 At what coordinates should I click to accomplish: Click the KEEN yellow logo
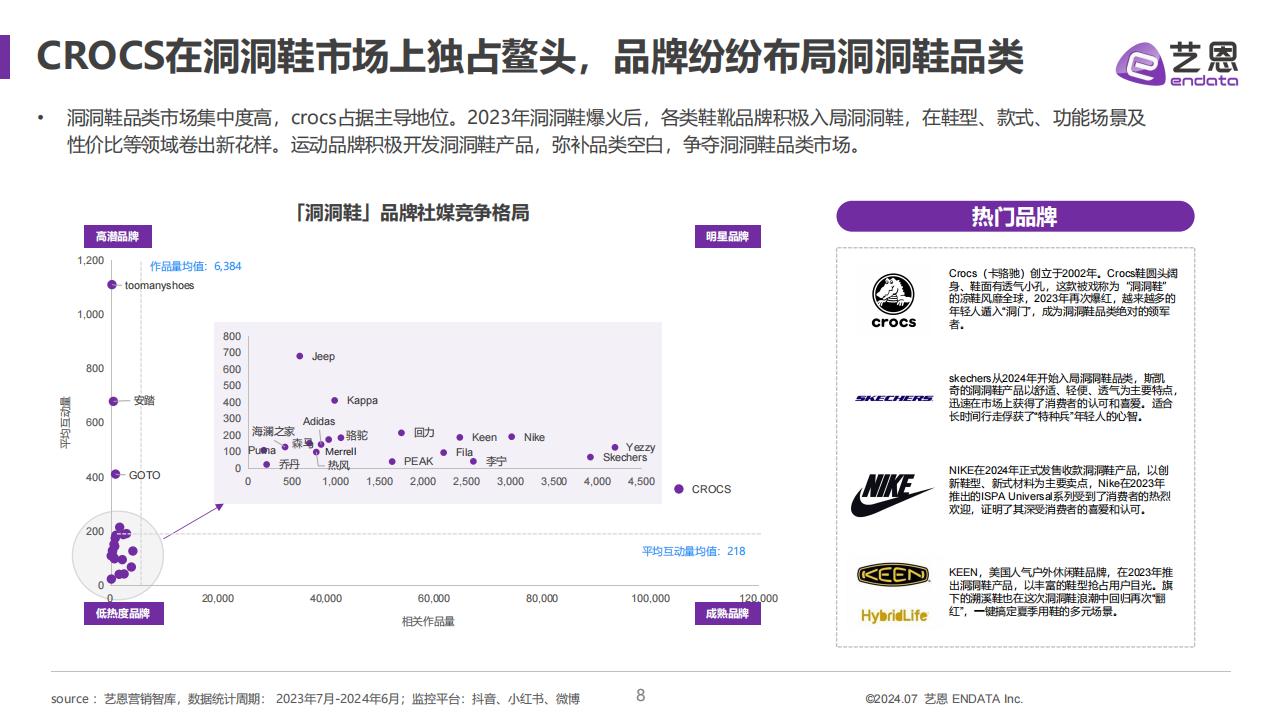tap(893, 575)
